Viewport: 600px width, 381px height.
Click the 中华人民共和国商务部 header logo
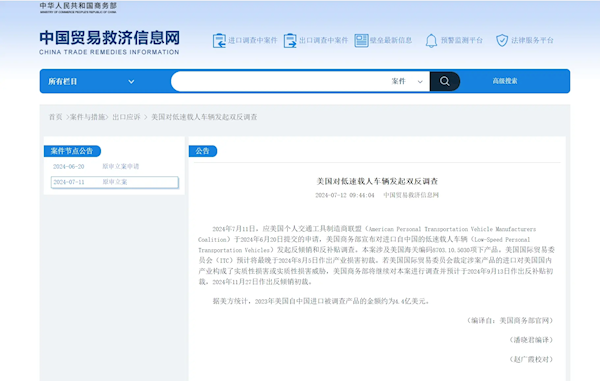point(78,7)
